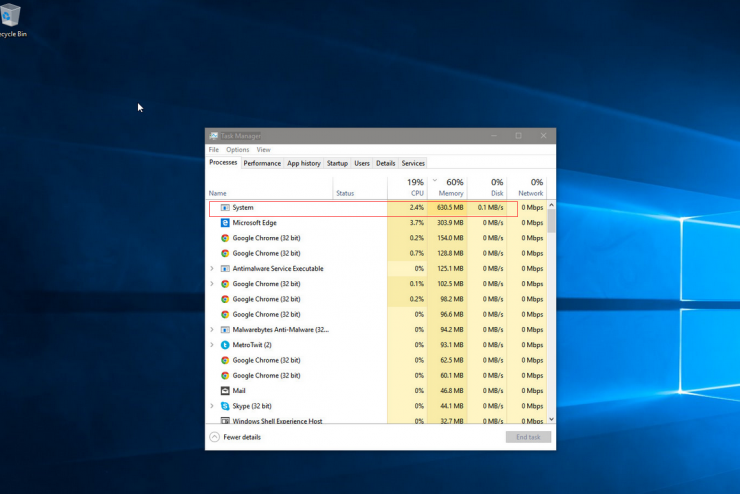Click the process list scrollbar down arrow
This screenshot has width=740, height=494.
(551, 419)
